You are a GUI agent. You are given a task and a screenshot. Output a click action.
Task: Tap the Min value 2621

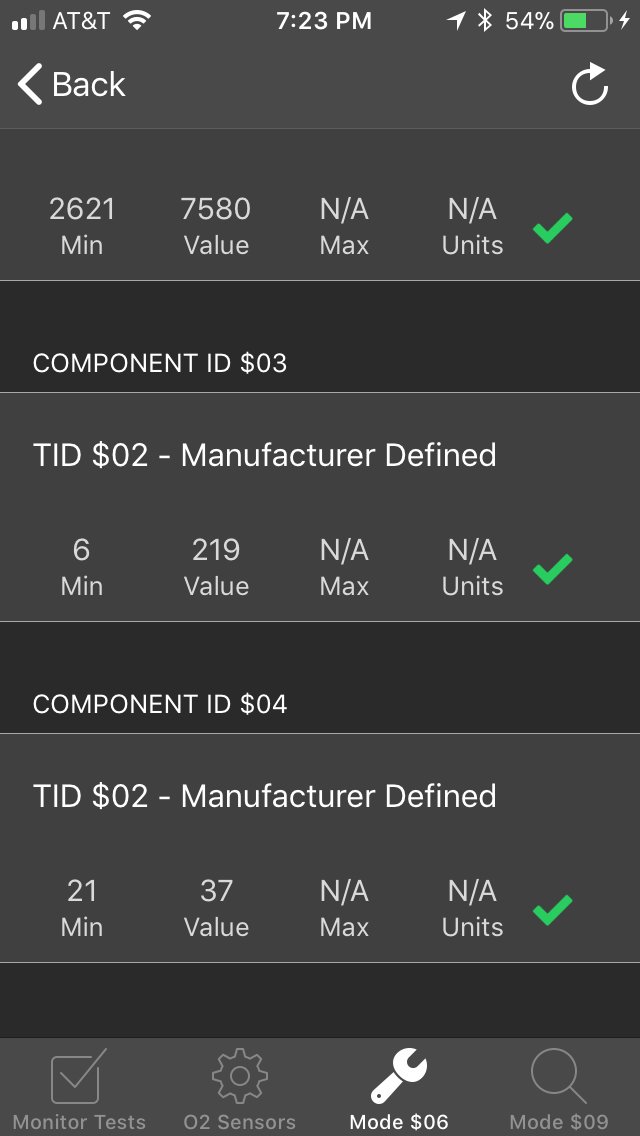(x=82, y=209)
